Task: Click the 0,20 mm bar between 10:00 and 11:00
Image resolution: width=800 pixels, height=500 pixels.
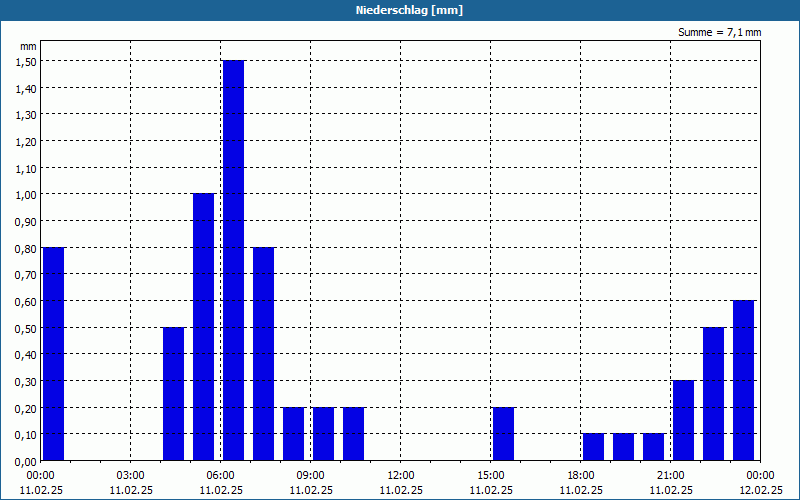Action: pos(354,434)
